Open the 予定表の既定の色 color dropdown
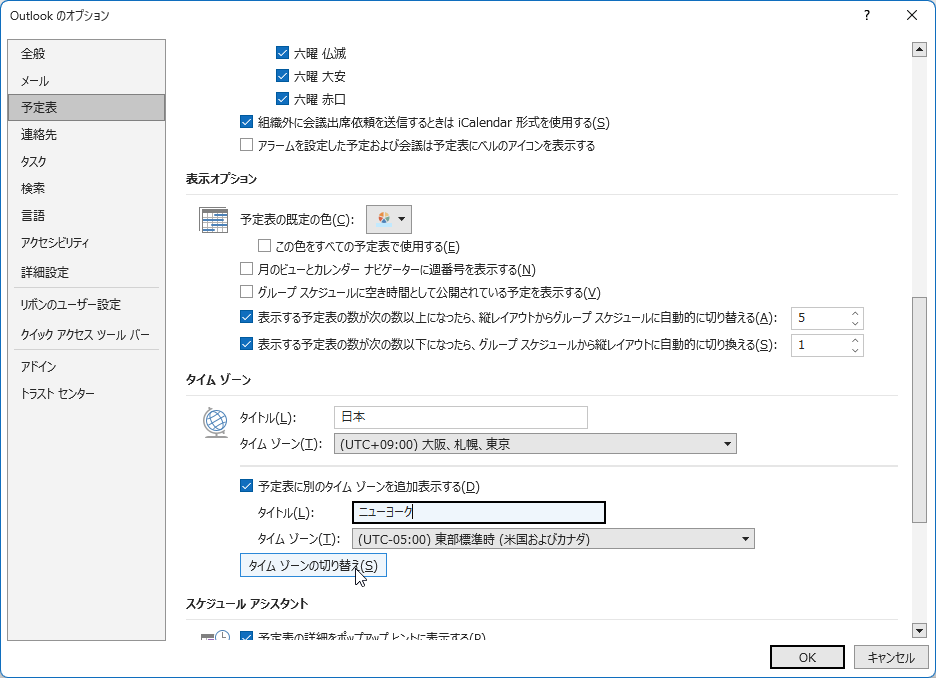The height and width of the screenshot is (678, 936). pyautogui.click(x=389, y=219)
